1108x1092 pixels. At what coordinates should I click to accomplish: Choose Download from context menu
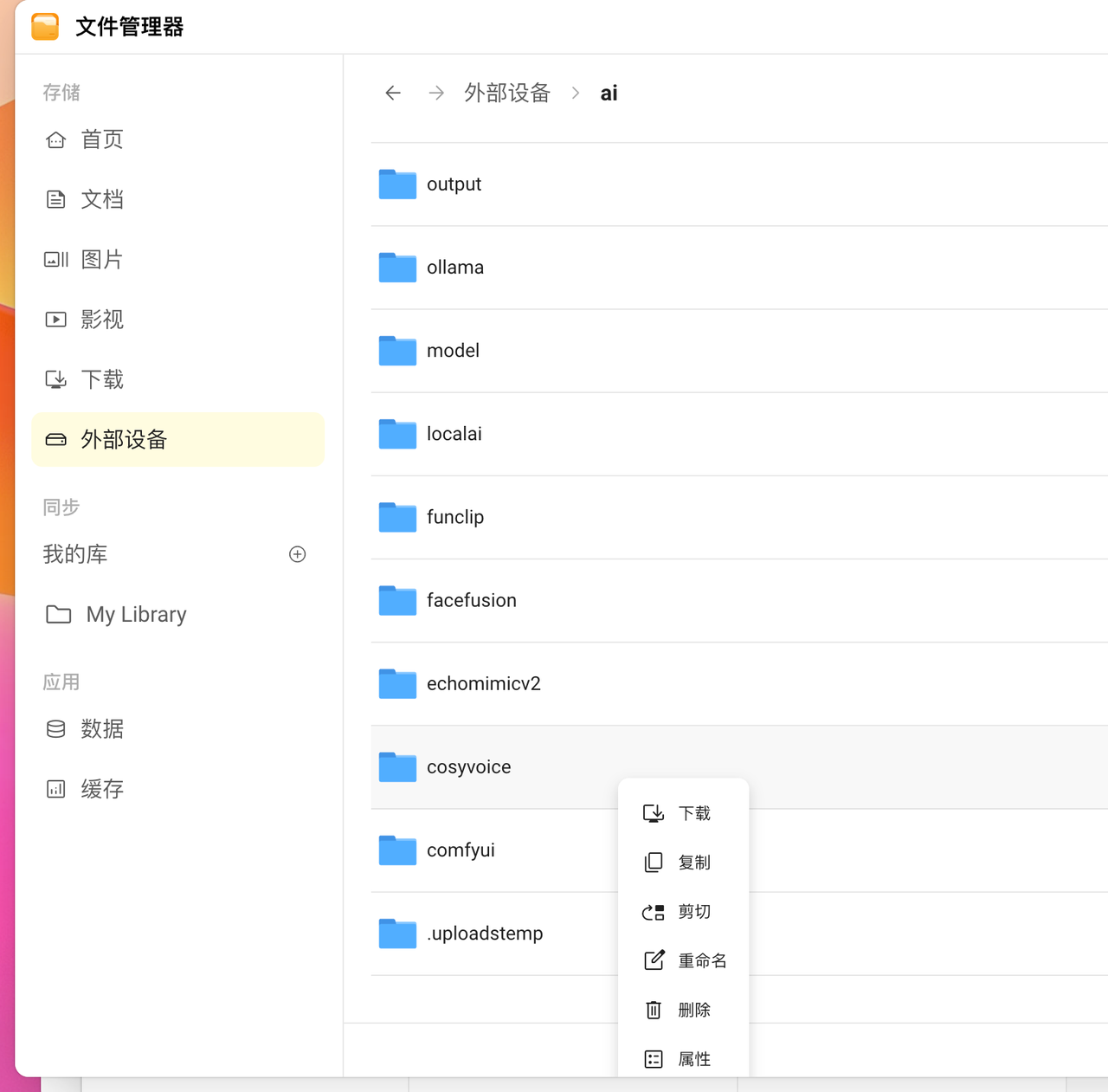coord(693,813)
